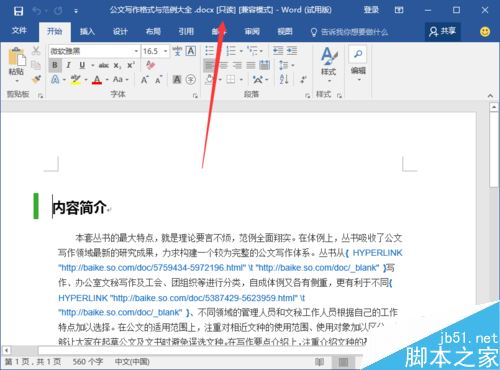The image size is (500, 370).
Task: Select Center alignment
Action: (x=224, y=65)
